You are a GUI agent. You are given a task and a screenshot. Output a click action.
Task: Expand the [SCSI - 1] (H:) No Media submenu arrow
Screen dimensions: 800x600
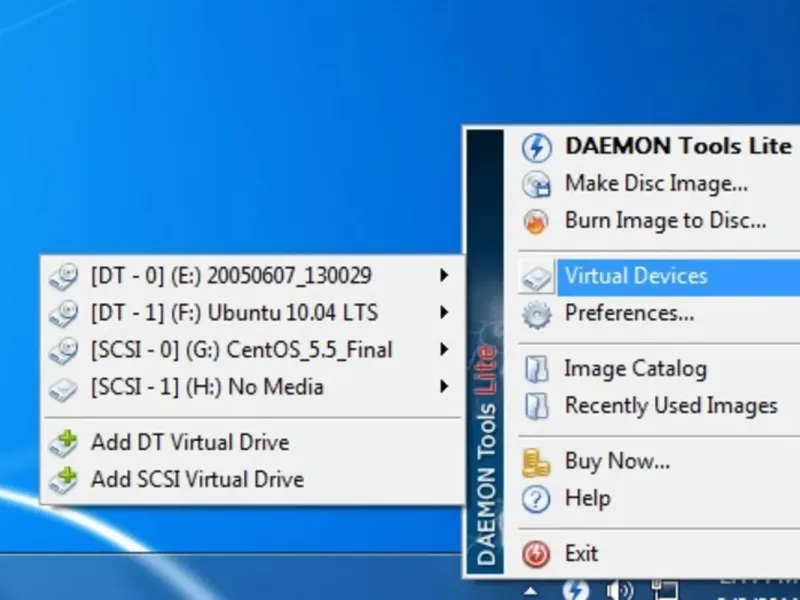coord(444,387)
